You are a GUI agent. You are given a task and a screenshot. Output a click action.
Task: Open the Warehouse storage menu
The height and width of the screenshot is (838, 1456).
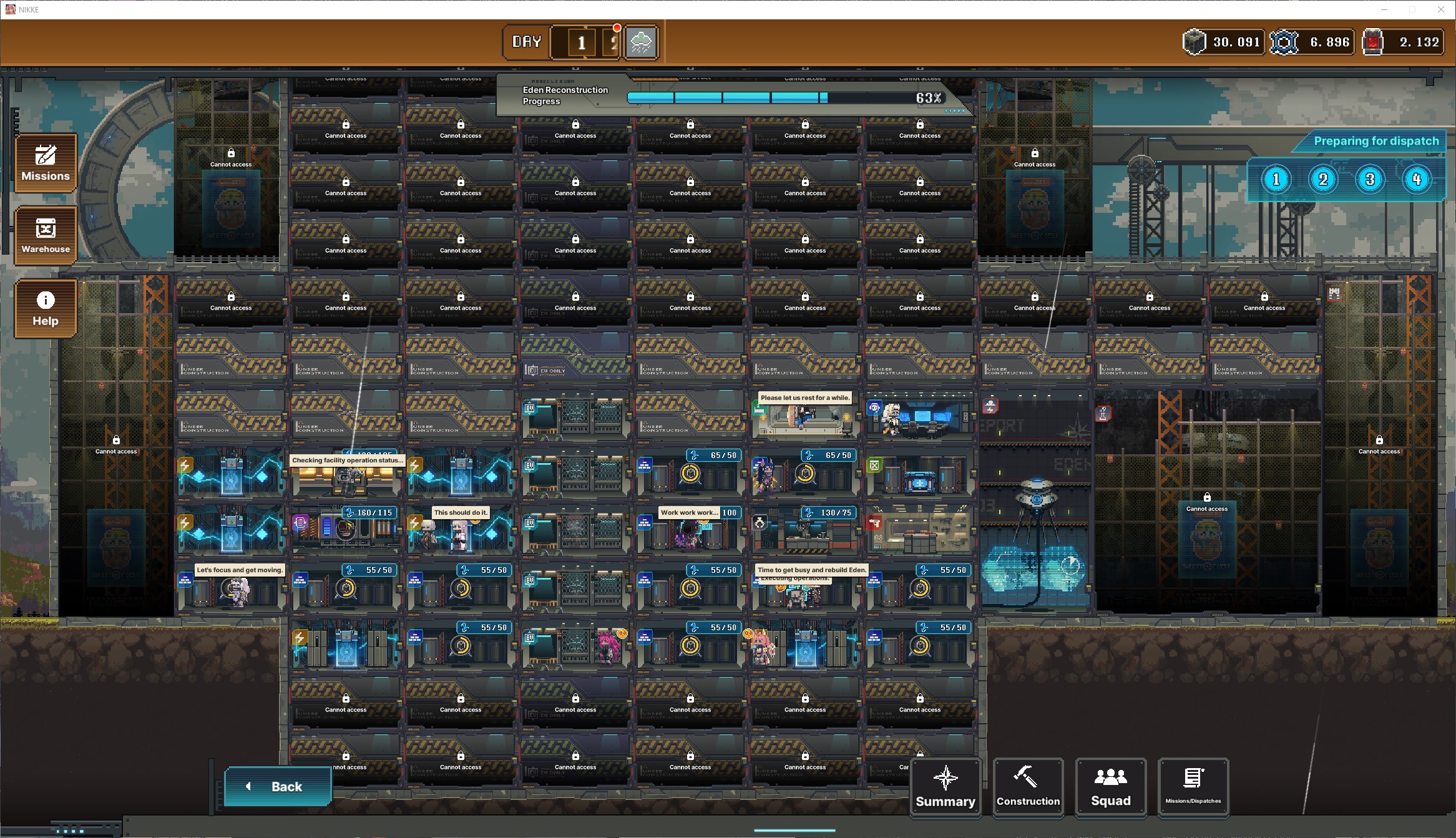[x=46, y=236]
